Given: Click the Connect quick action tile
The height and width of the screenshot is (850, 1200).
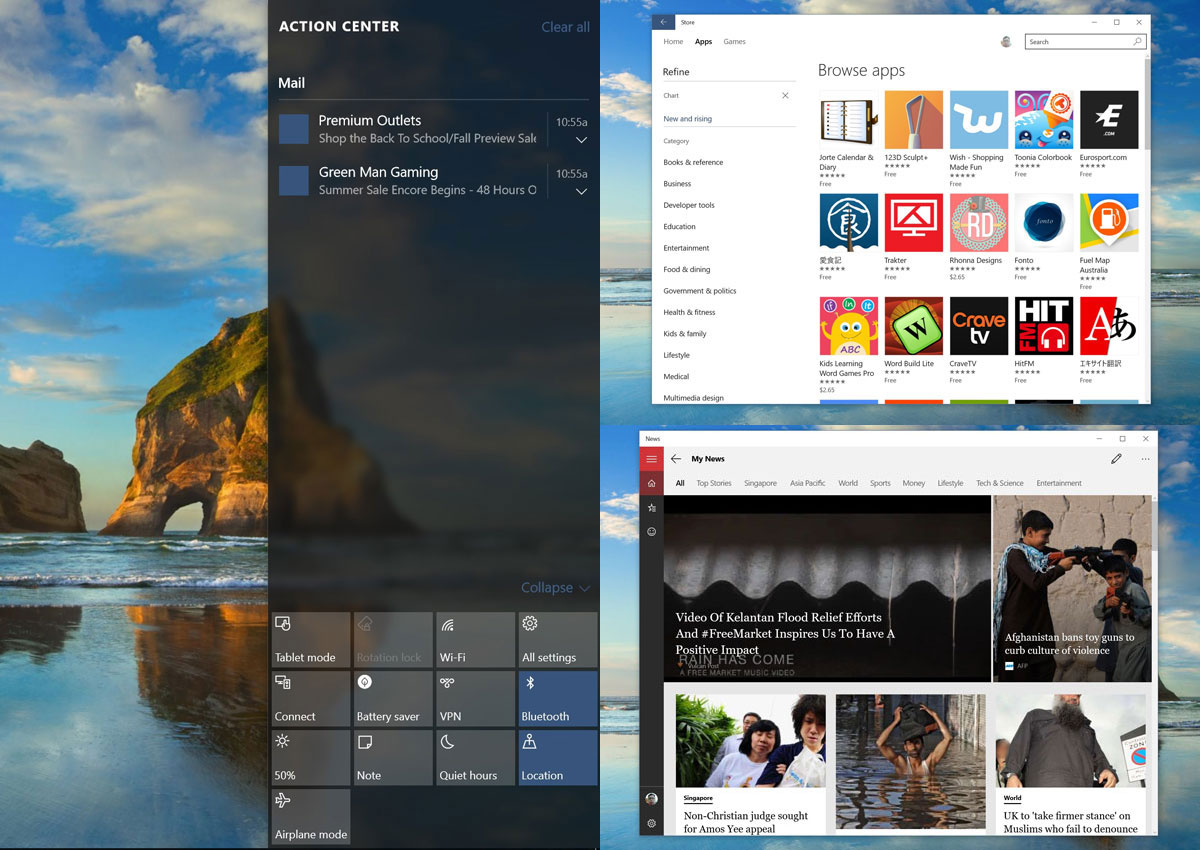Looking at the screenshot, I should tap(311, 699).
